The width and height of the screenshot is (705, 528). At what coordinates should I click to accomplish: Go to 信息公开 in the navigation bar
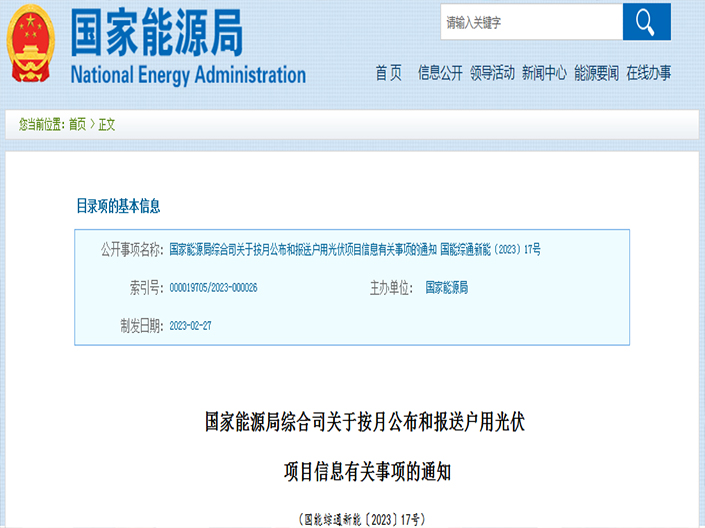tap(440, 73)
